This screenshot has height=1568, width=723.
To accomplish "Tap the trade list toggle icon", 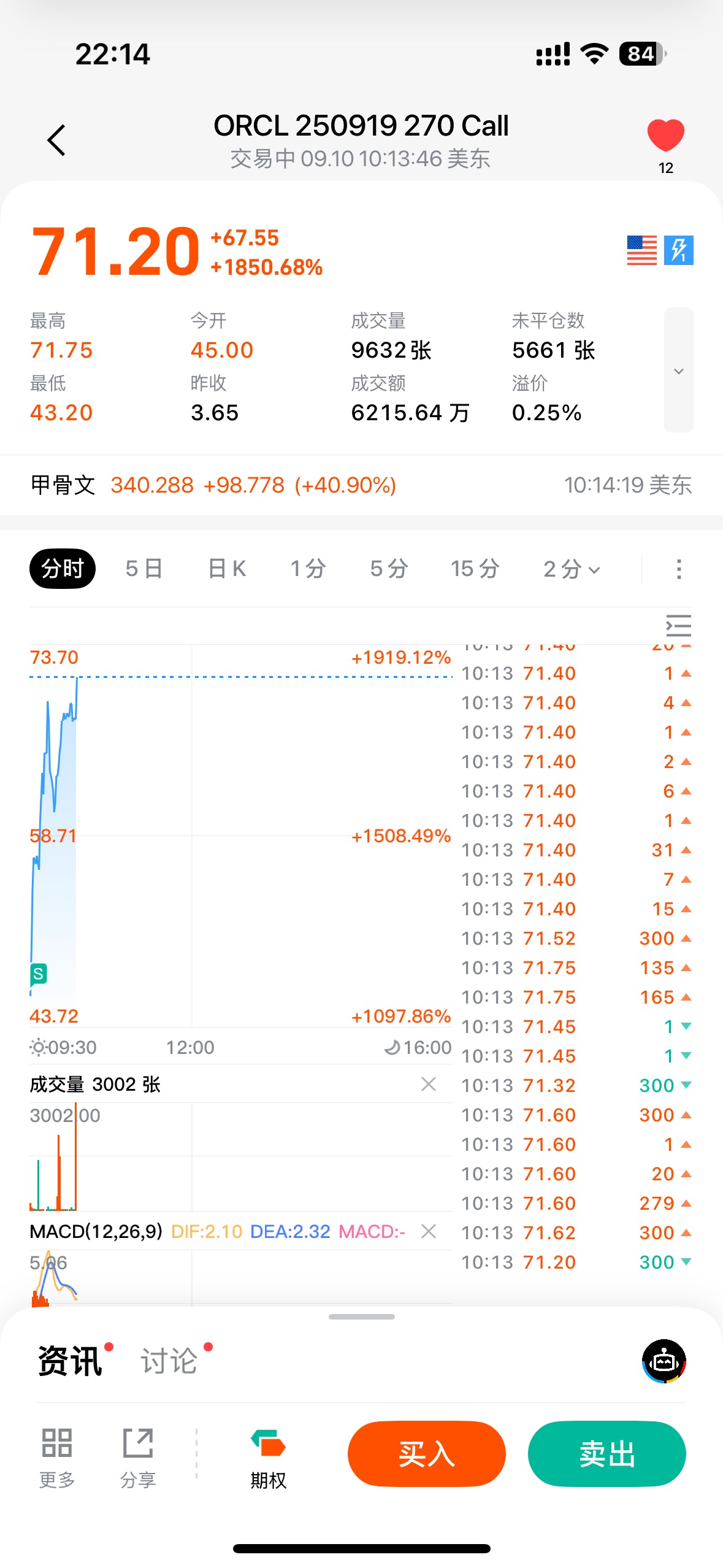I will tap(678, 626).
